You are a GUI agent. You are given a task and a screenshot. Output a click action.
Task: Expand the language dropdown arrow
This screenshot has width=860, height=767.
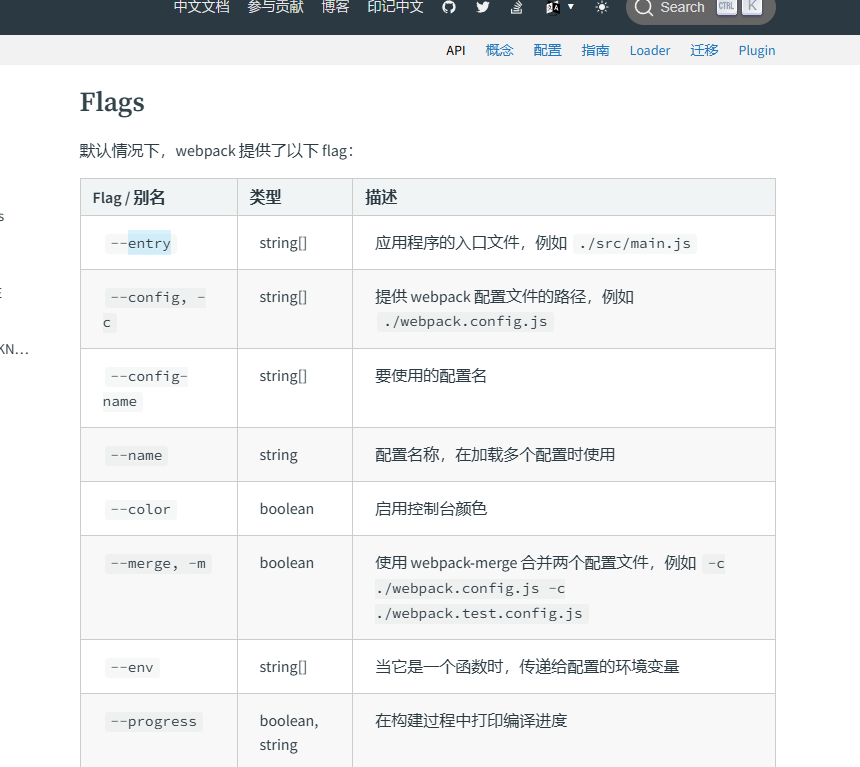click(571, 7)
